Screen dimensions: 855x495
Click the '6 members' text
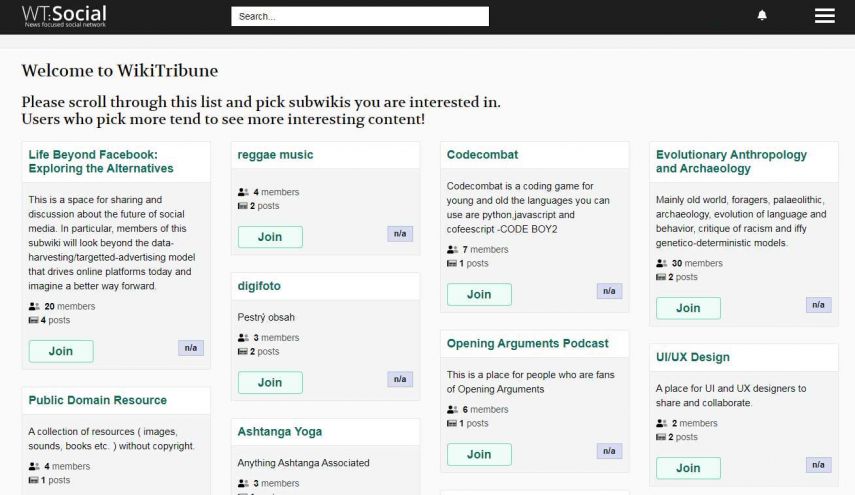click(485, 409)
